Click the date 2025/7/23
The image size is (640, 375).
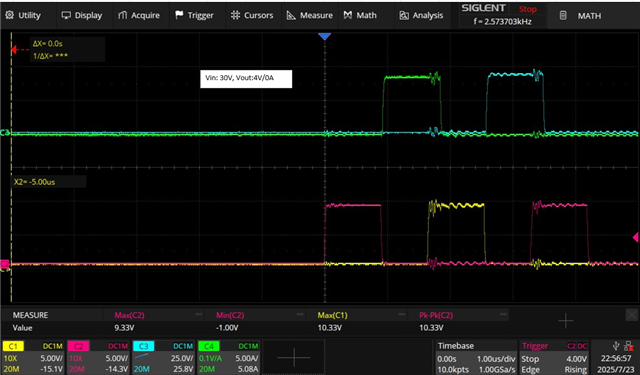[617, 369]
